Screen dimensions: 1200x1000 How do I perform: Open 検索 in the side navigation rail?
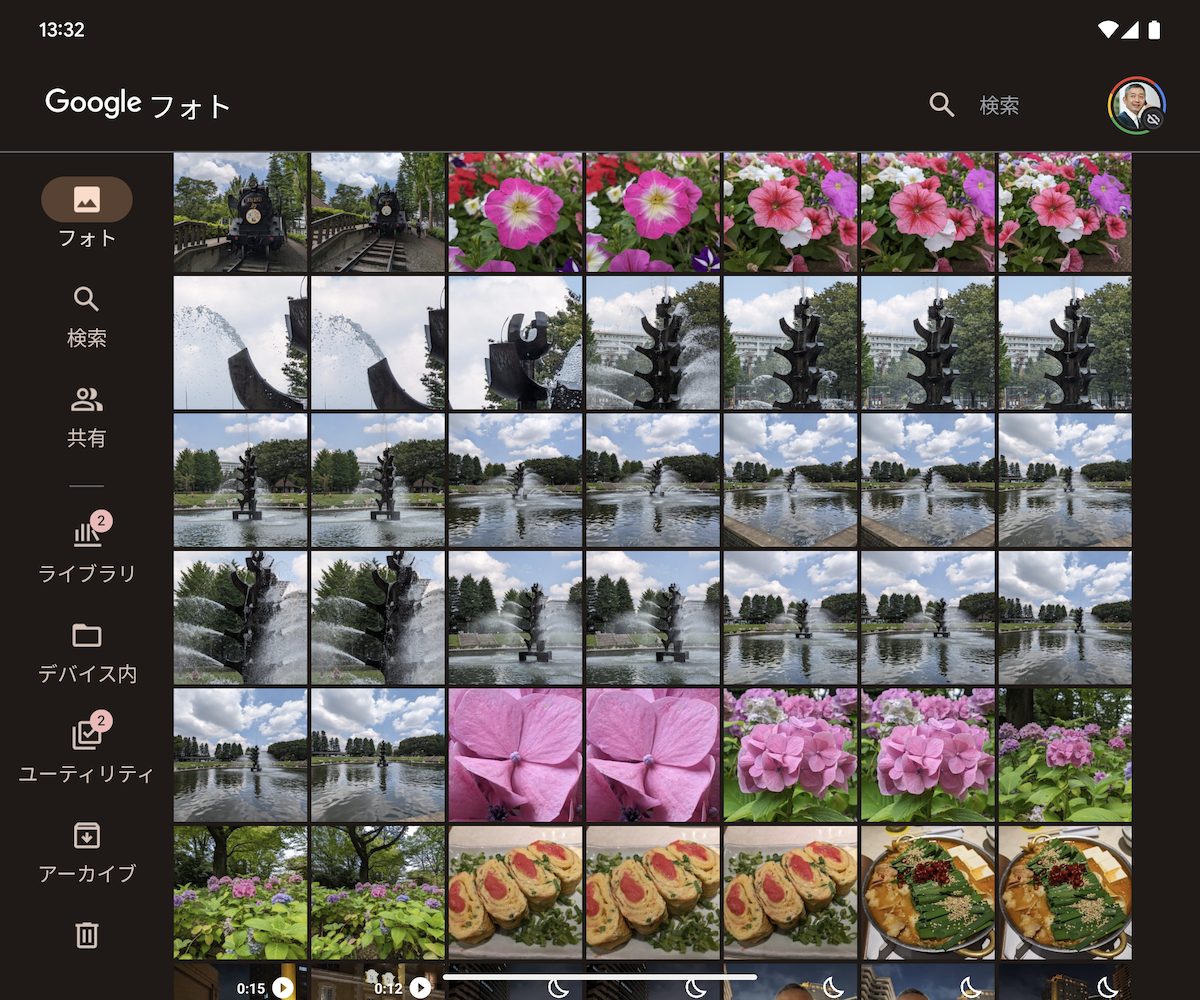[x=87, y=317]
